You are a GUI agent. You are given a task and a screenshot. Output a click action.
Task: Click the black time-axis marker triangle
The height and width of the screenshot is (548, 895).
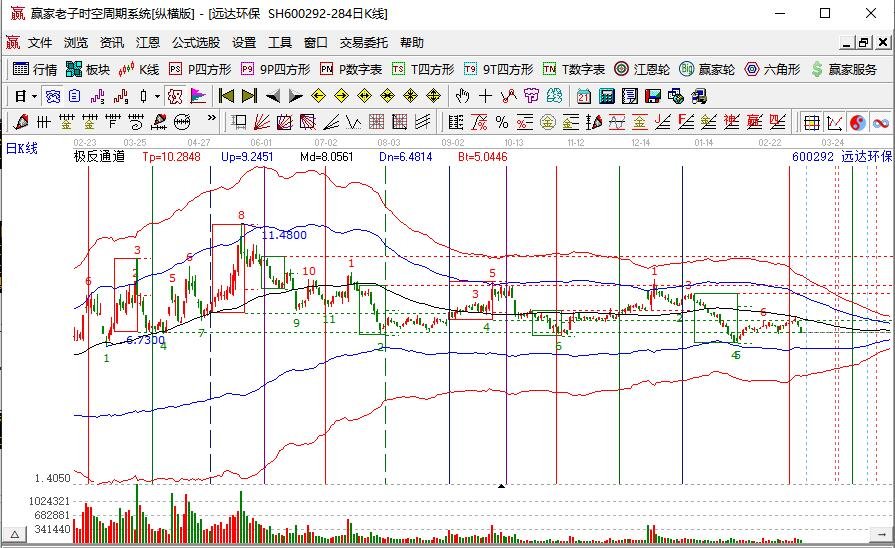coord(501,486)
